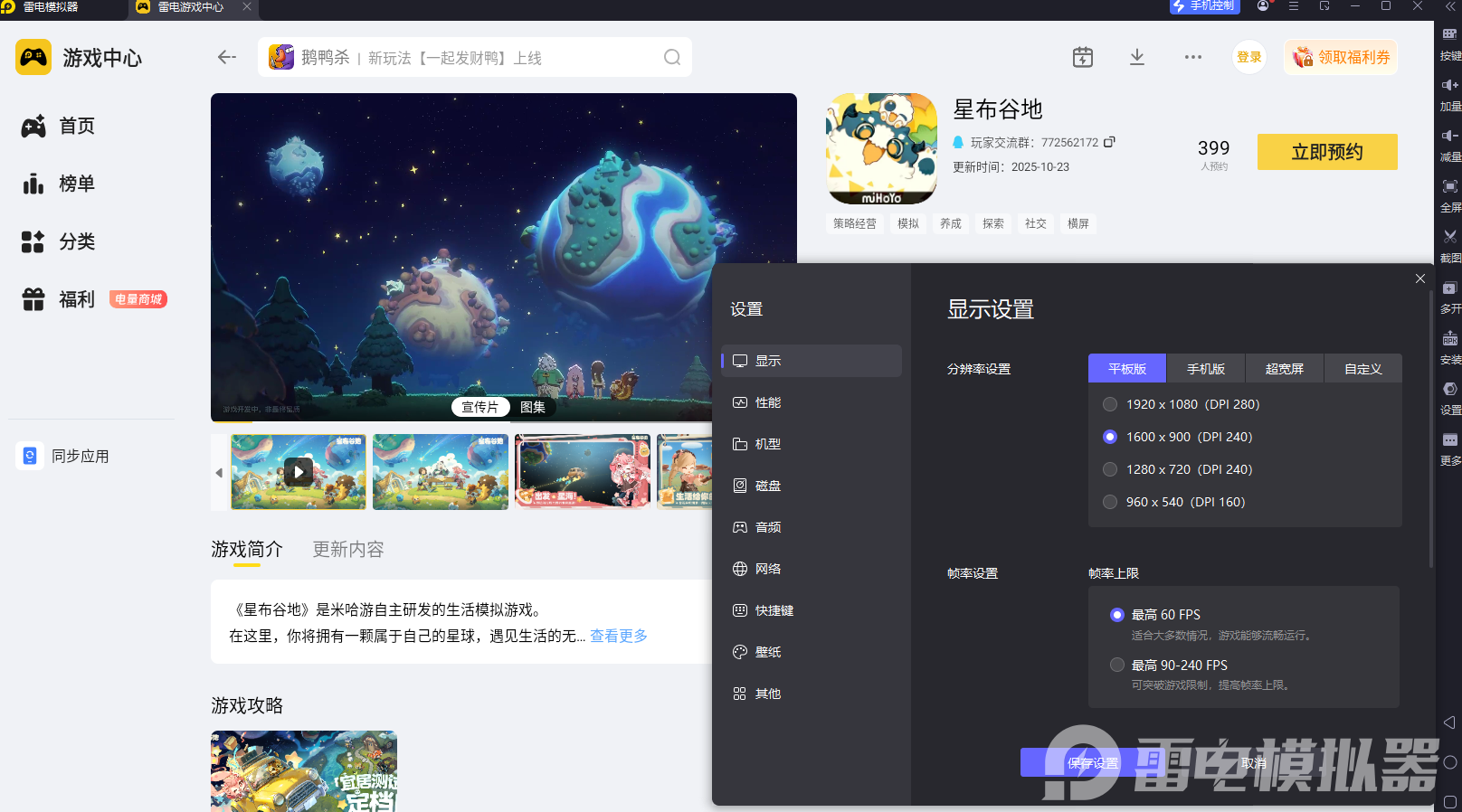The width and height of the screenshot is (1462, 812).
Task: Click 领取福利券 coupon button
Action: [1341, 57]
